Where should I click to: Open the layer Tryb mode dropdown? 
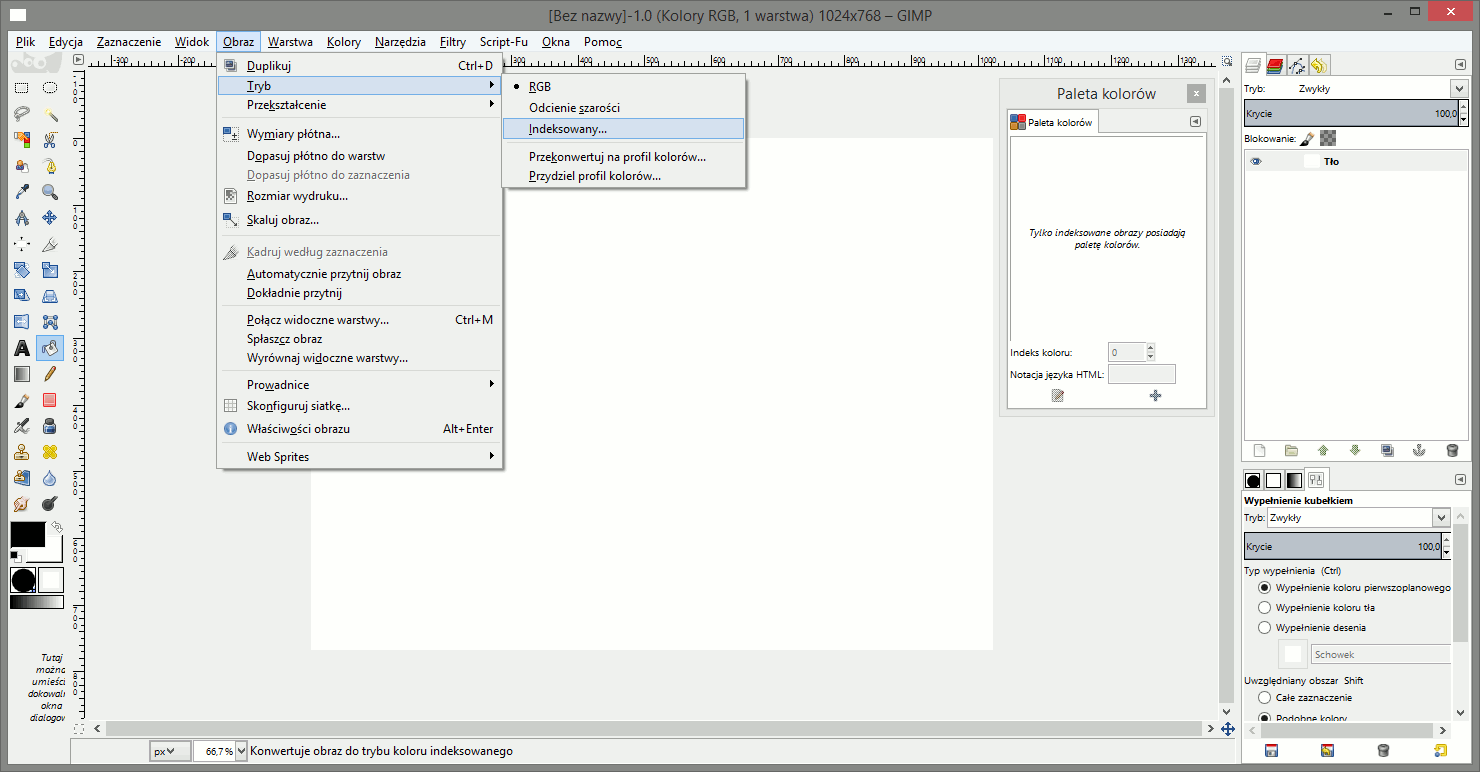point(1459,88)
